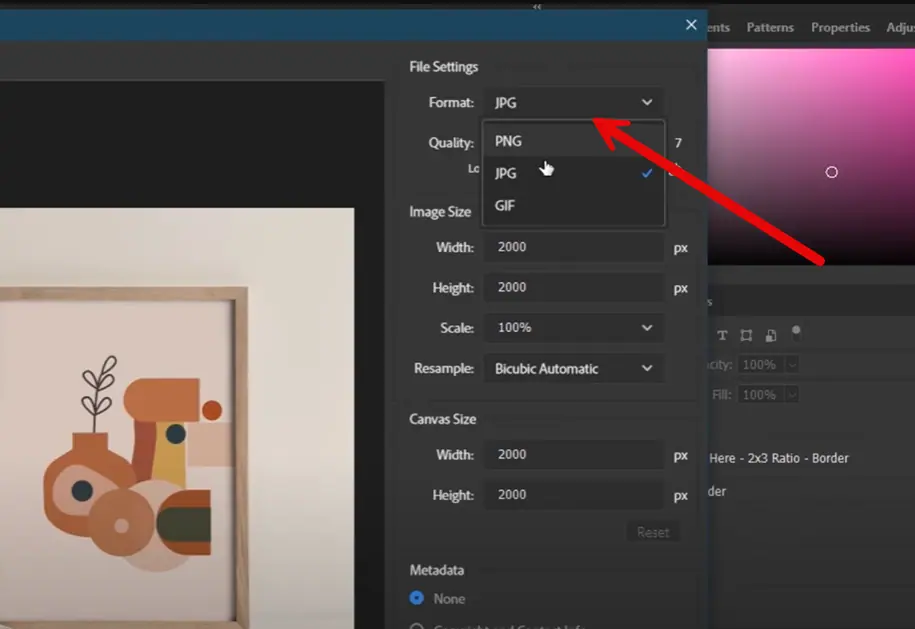This screenshot has width=915, height=629.
Task: Toggle the layer filtering switch
Action: pyautogui.click(x=796, y=331)
